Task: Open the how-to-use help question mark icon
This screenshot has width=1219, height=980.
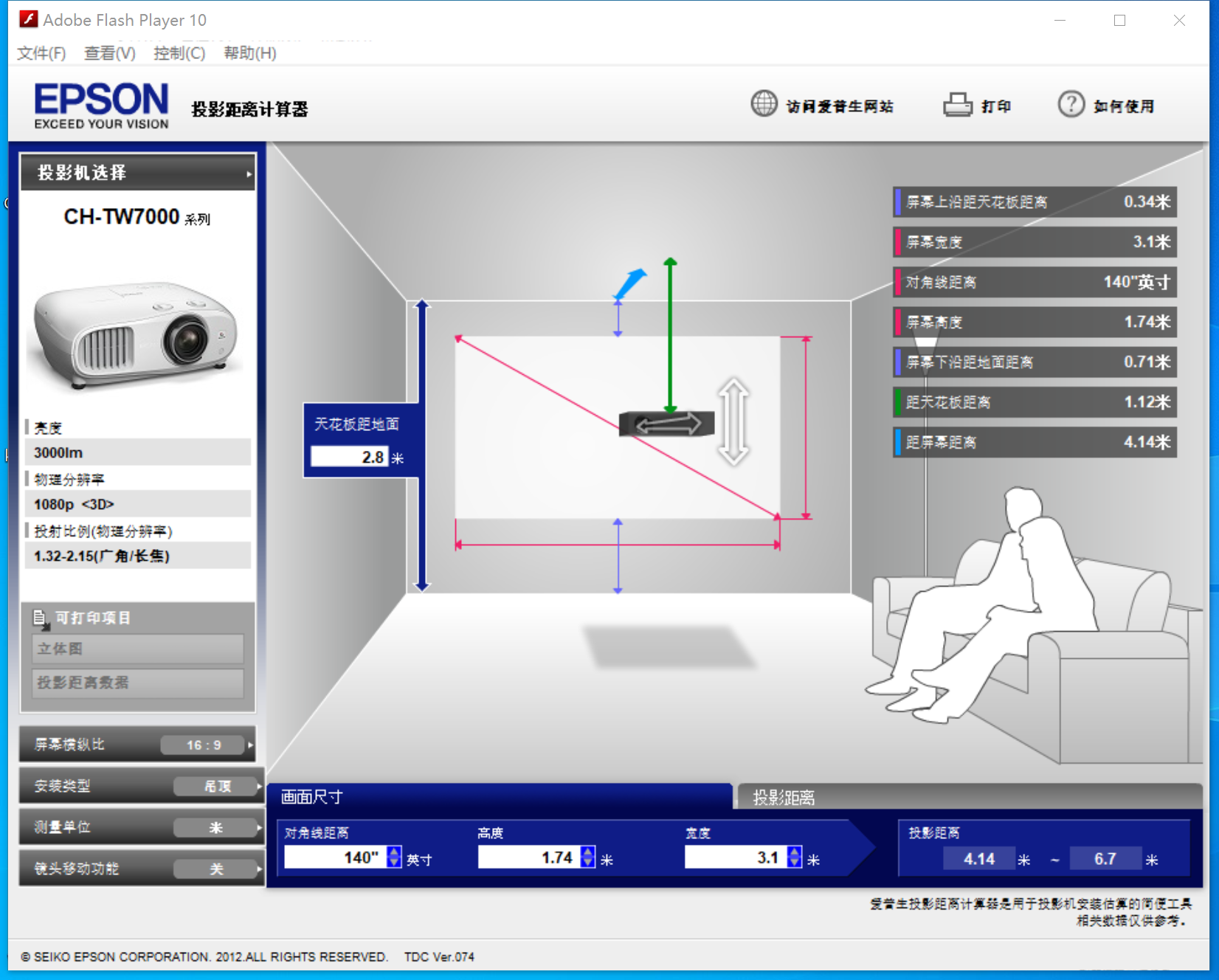Action: [1071, 105]
